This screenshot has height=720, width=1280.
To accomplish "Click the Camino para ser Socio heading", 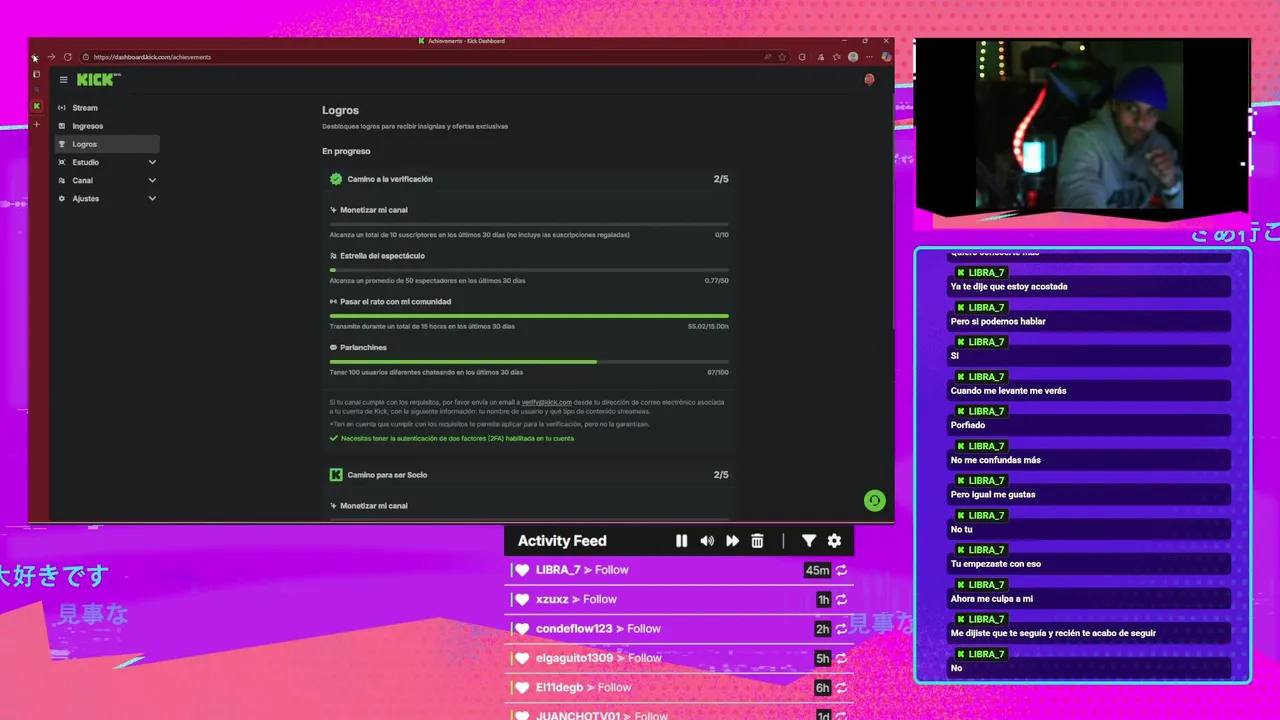I will [387, 475].
